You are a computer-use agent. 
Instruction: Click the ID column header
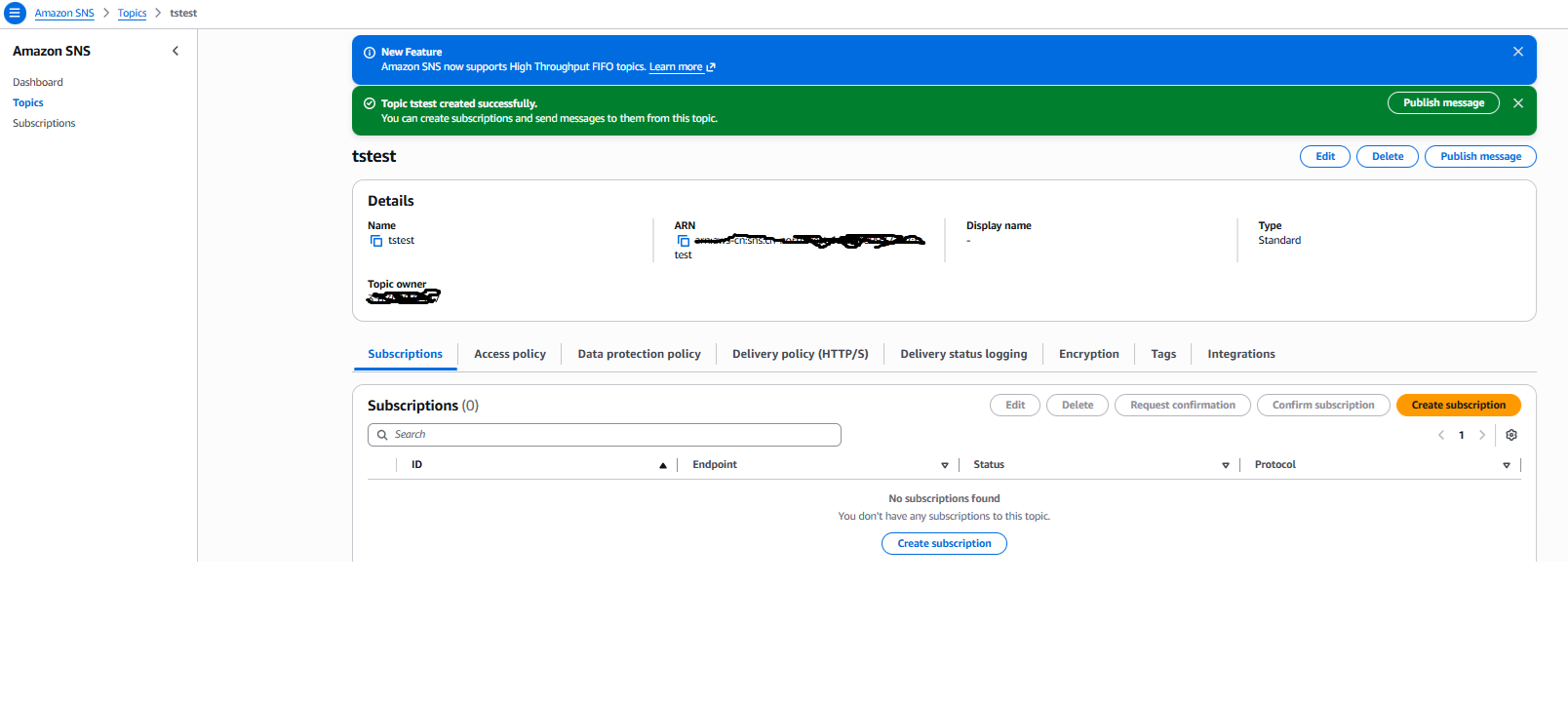pos(416,465)
